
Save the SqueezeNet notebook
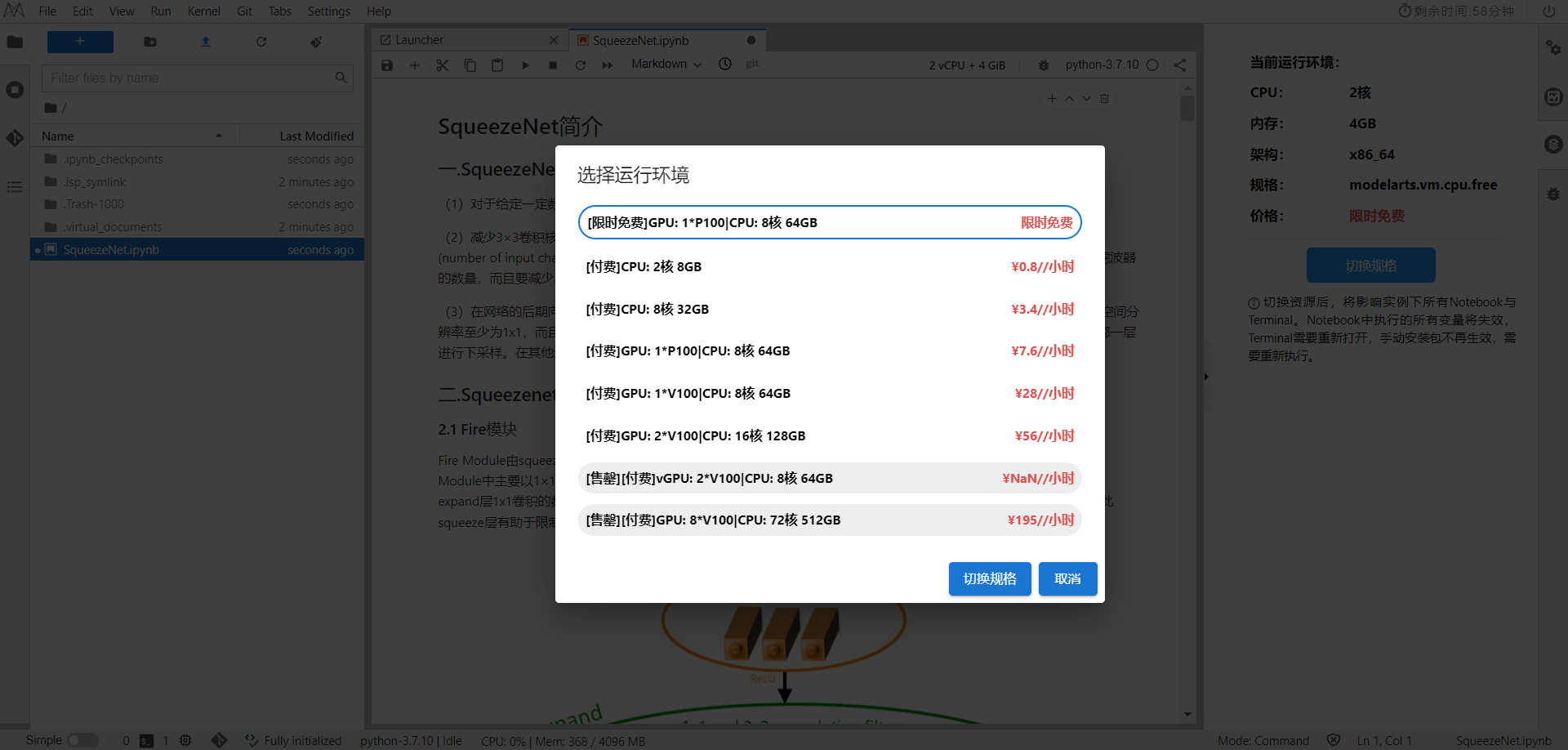point(387,65)
